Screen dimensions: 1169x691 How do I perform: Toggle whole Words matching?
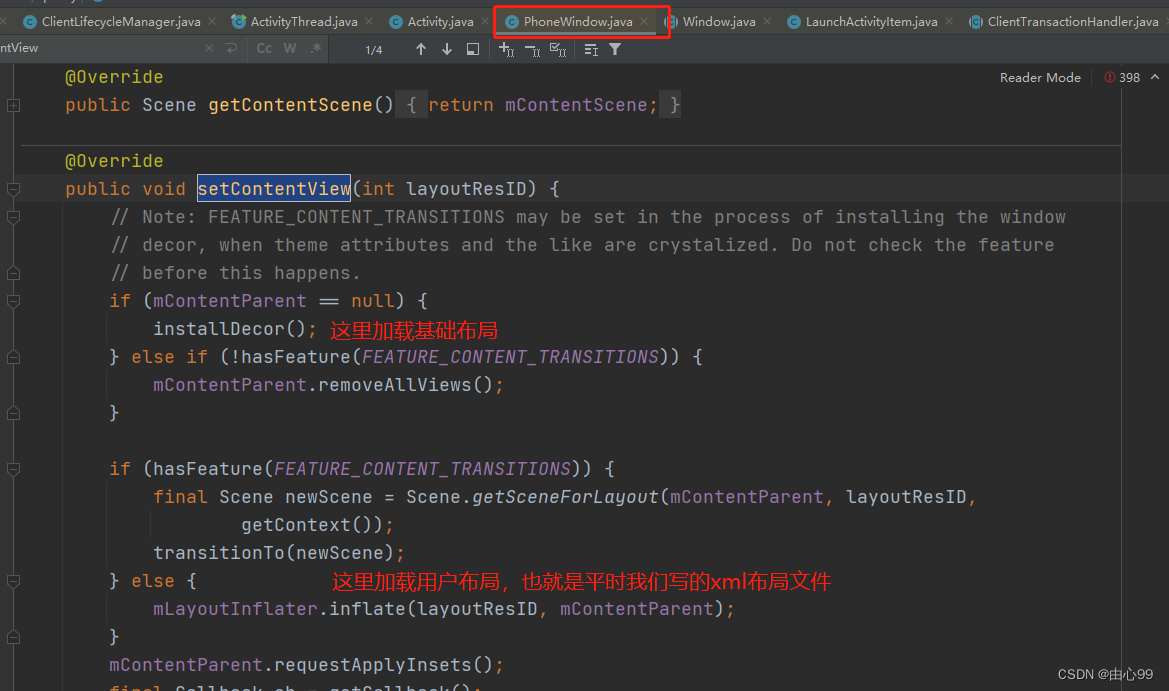point(289,48)
